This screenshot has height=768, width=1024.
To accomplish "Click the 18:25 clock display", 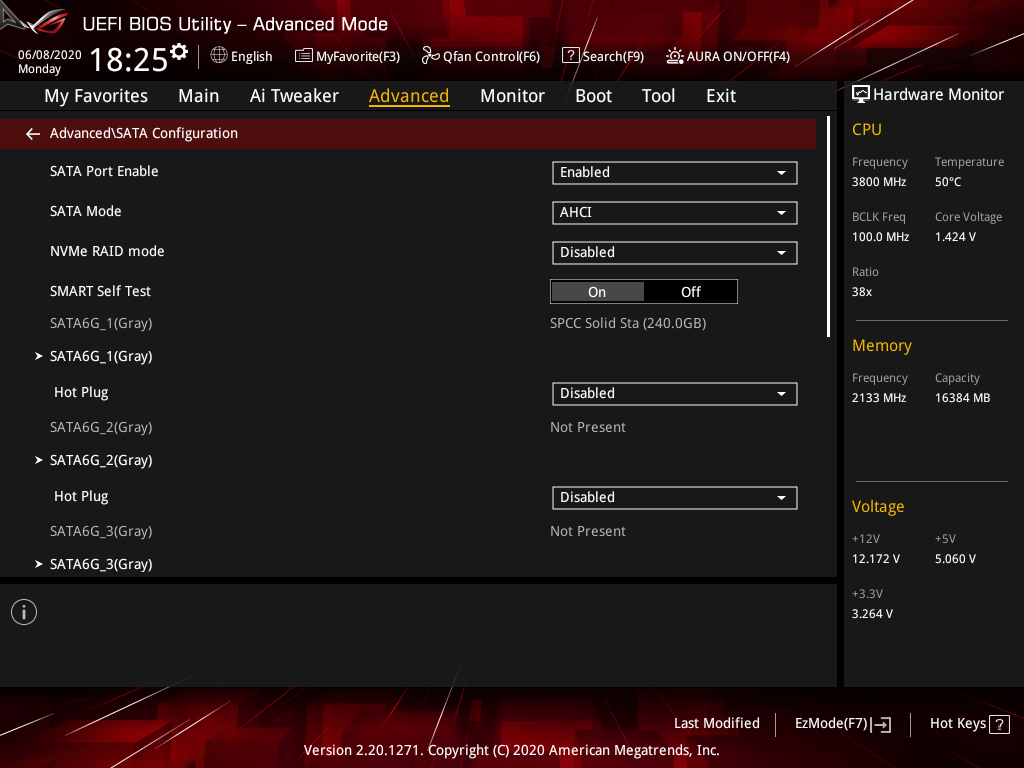I will coord(129,60).
